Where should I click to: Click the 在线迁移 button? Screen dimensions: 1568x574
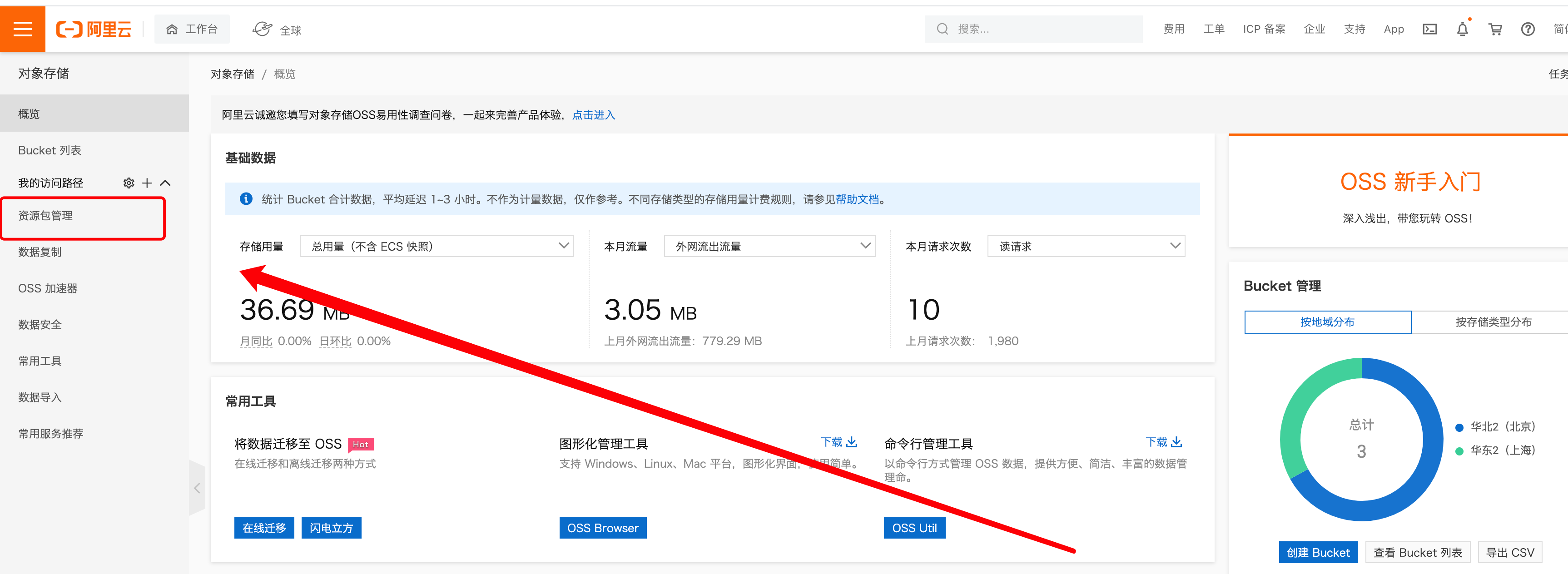point(264,528)
